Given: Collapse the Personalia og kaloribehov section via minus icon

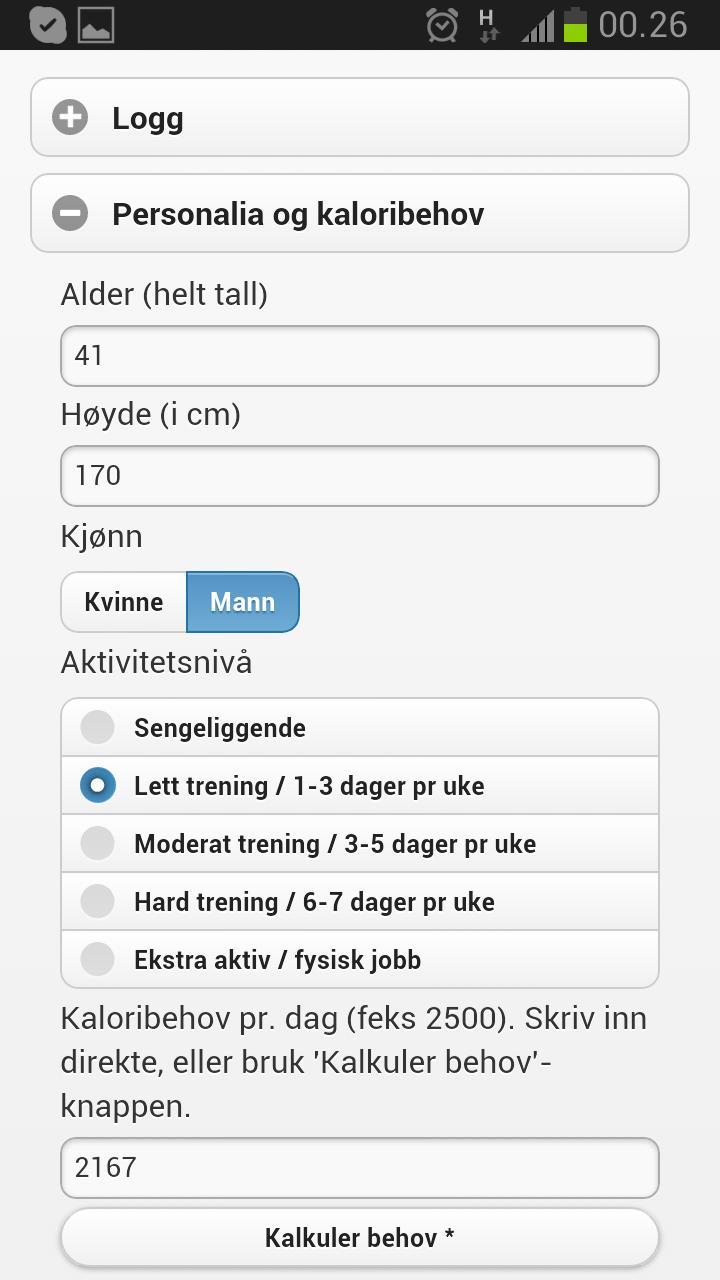Looking at the screenshot, I should pos(69,213).
